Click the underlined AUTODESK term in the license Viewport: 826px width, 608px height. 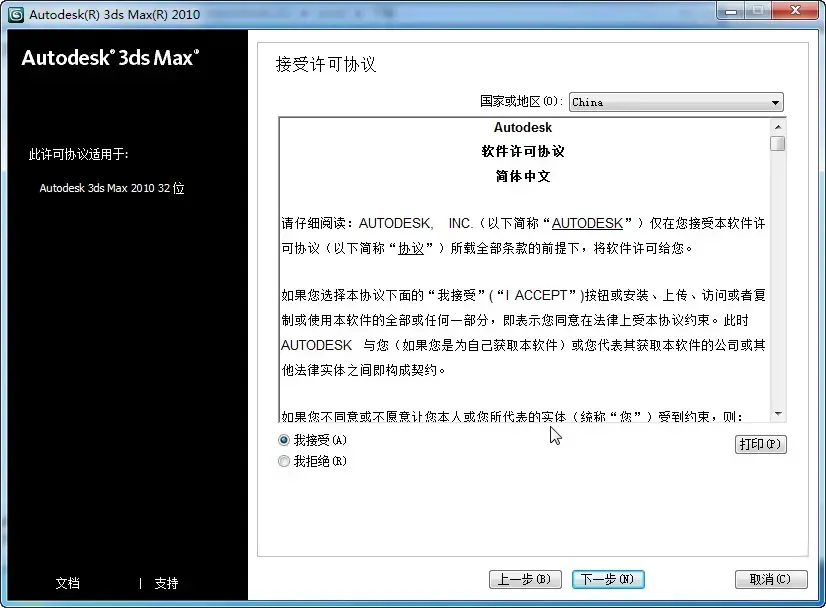[x=587, y=223]
